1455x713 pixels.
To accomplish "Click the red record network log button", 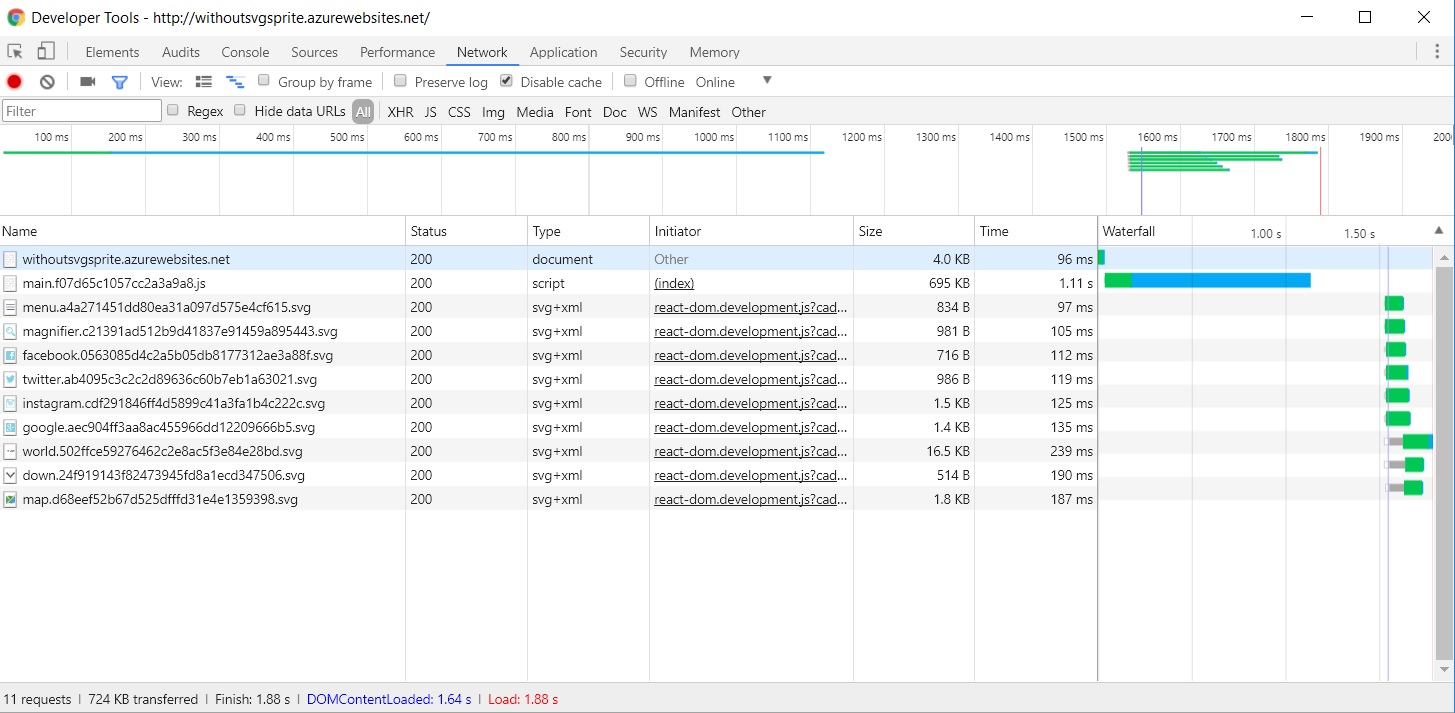I will coord(14,82).
